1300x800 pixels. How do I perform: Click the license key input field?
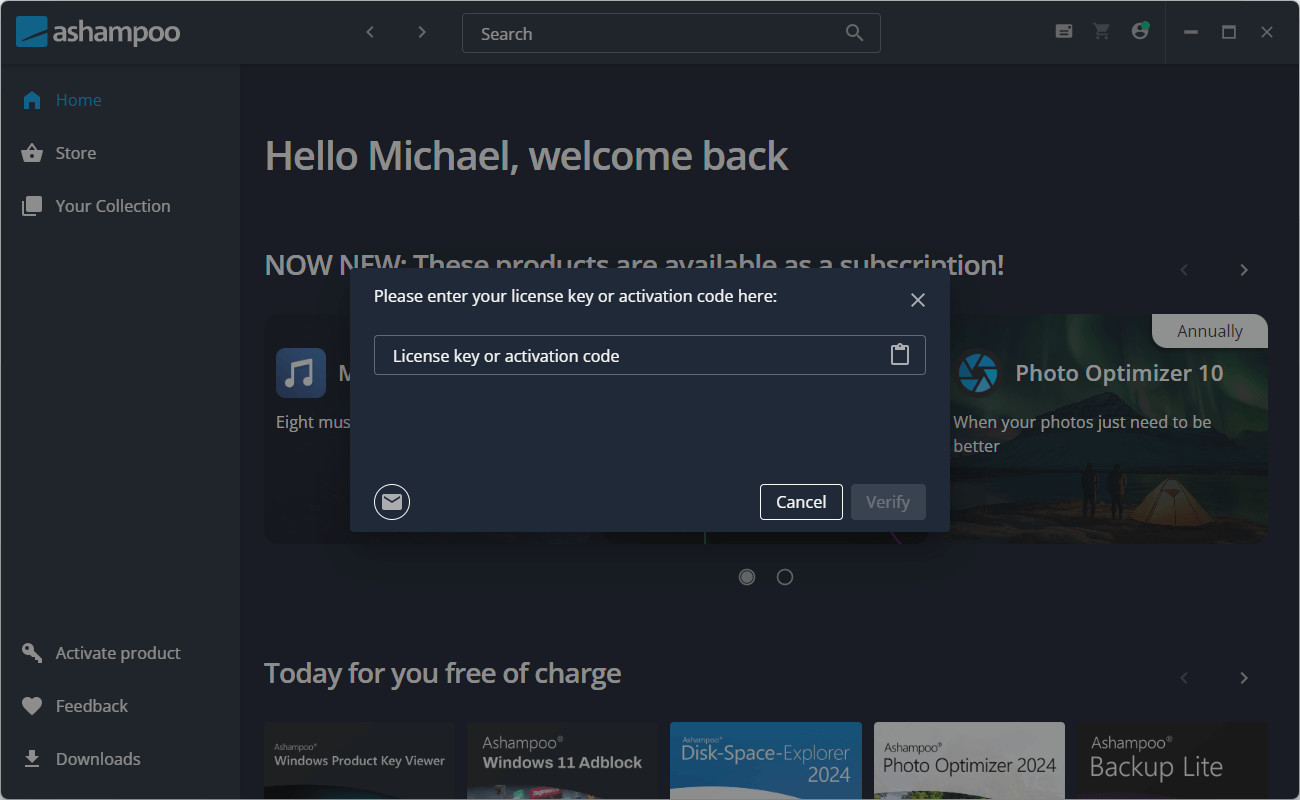(x=650, y=355)
